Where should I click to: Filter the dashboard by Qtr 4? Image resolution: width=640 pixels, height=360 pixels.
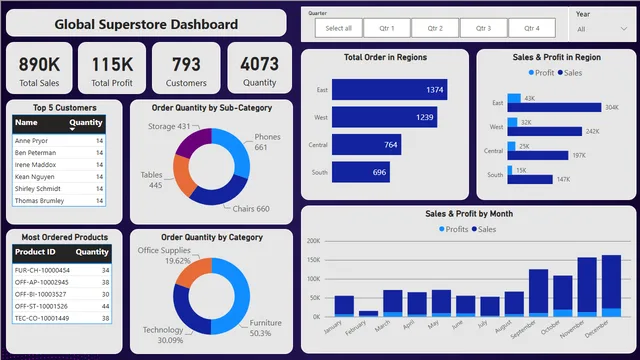click(x=531, y=28)
